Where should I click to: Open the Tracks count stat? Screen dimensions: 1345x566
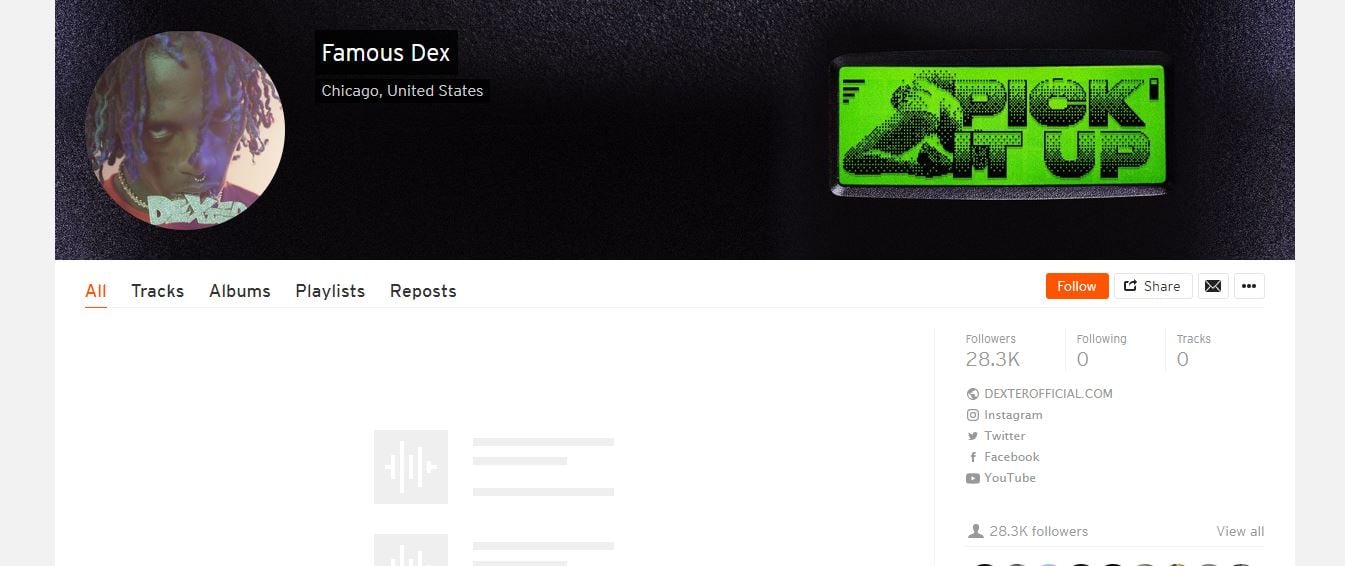pyautogui.click(x=1194, y=350)
